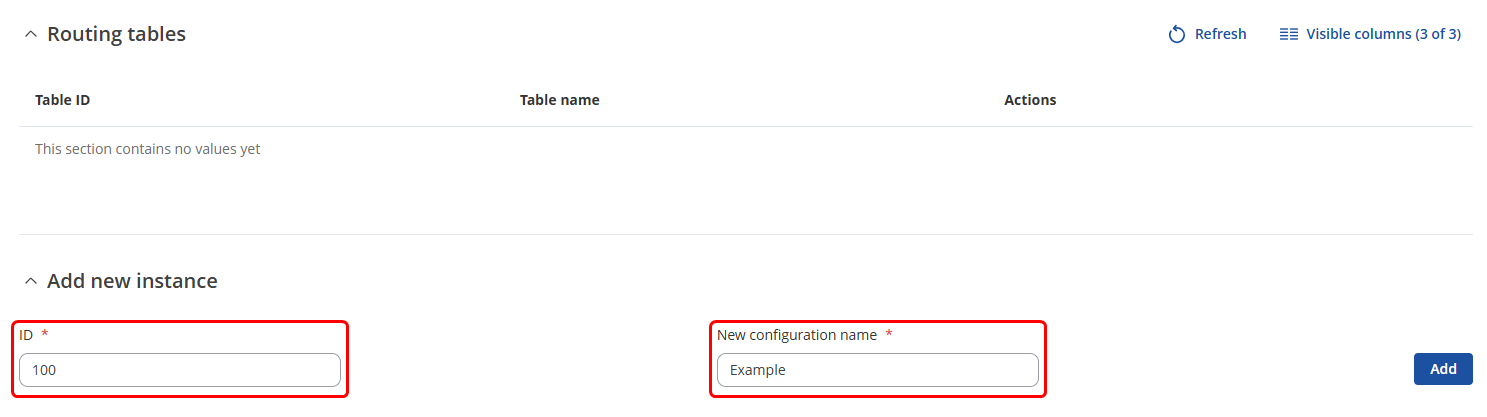
Task: Select the Table name column header
Action: coord(559,100)
